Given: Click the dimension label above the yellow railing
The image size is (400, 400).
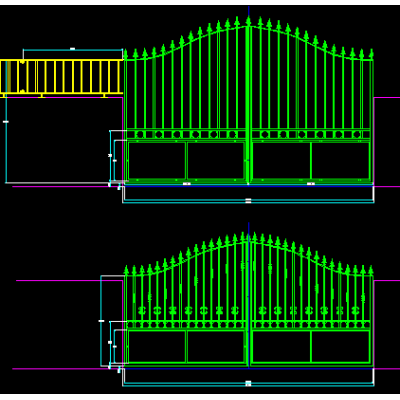Looking at the screenshot, I should pyautogui.click(x=72, y=49).
